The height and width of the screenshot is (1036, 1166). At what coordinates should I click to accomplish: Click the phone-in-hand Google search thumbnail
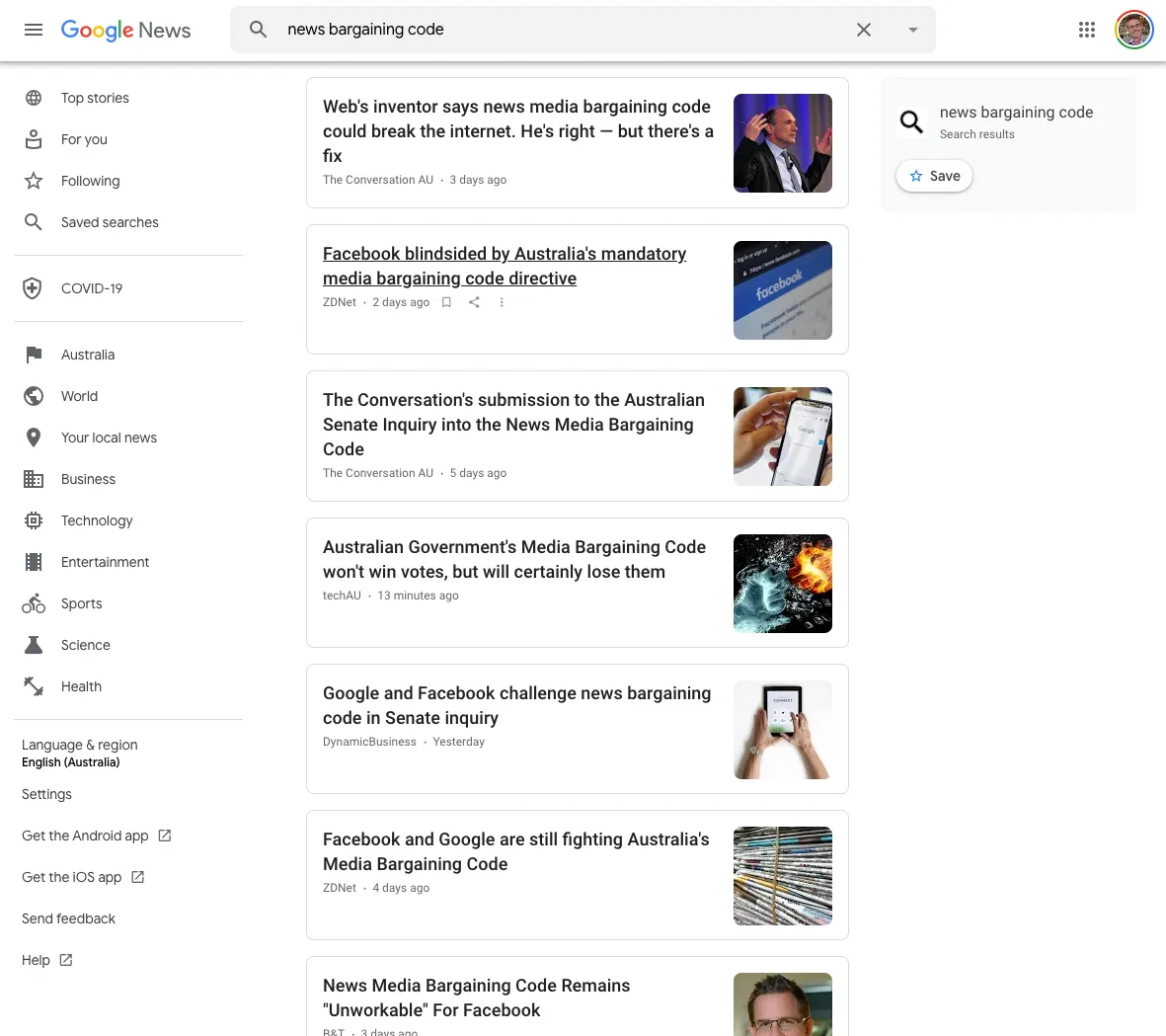782,437
